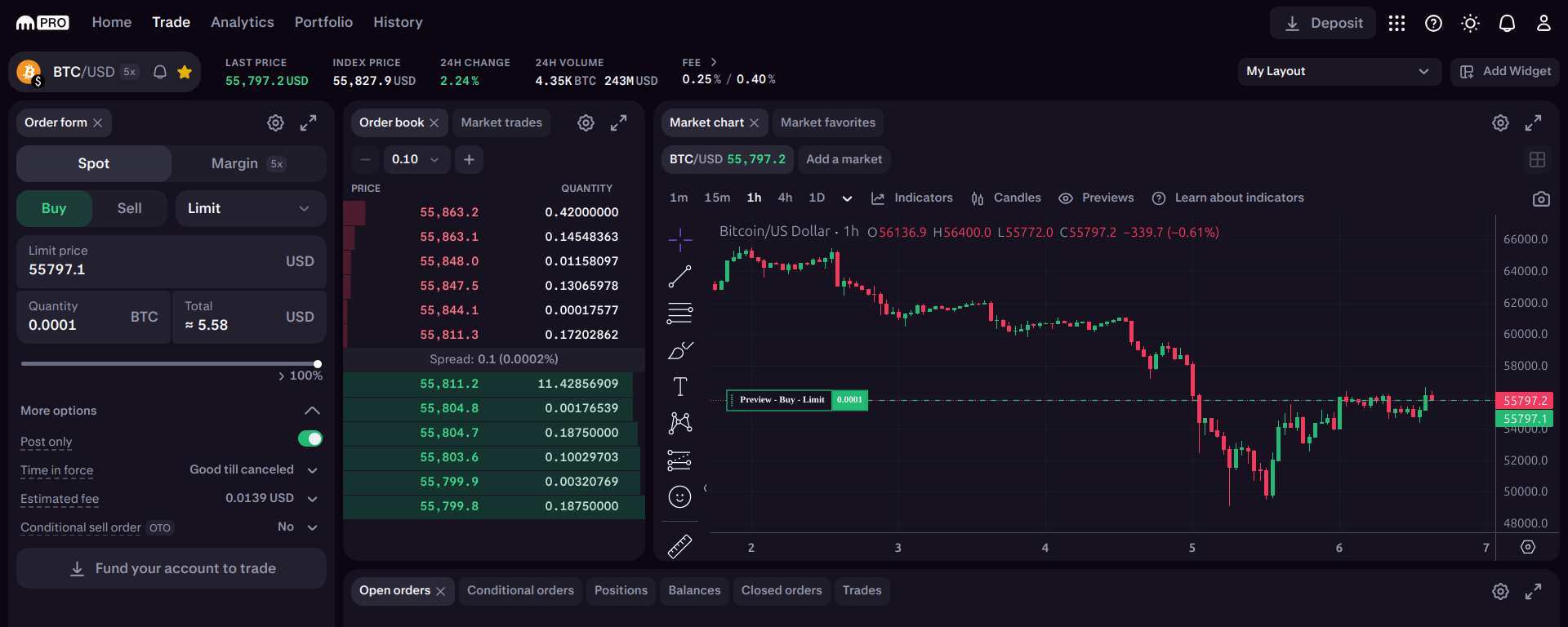Open the Analytics menu
This screenshot has width=1568, height=627.
243,22
